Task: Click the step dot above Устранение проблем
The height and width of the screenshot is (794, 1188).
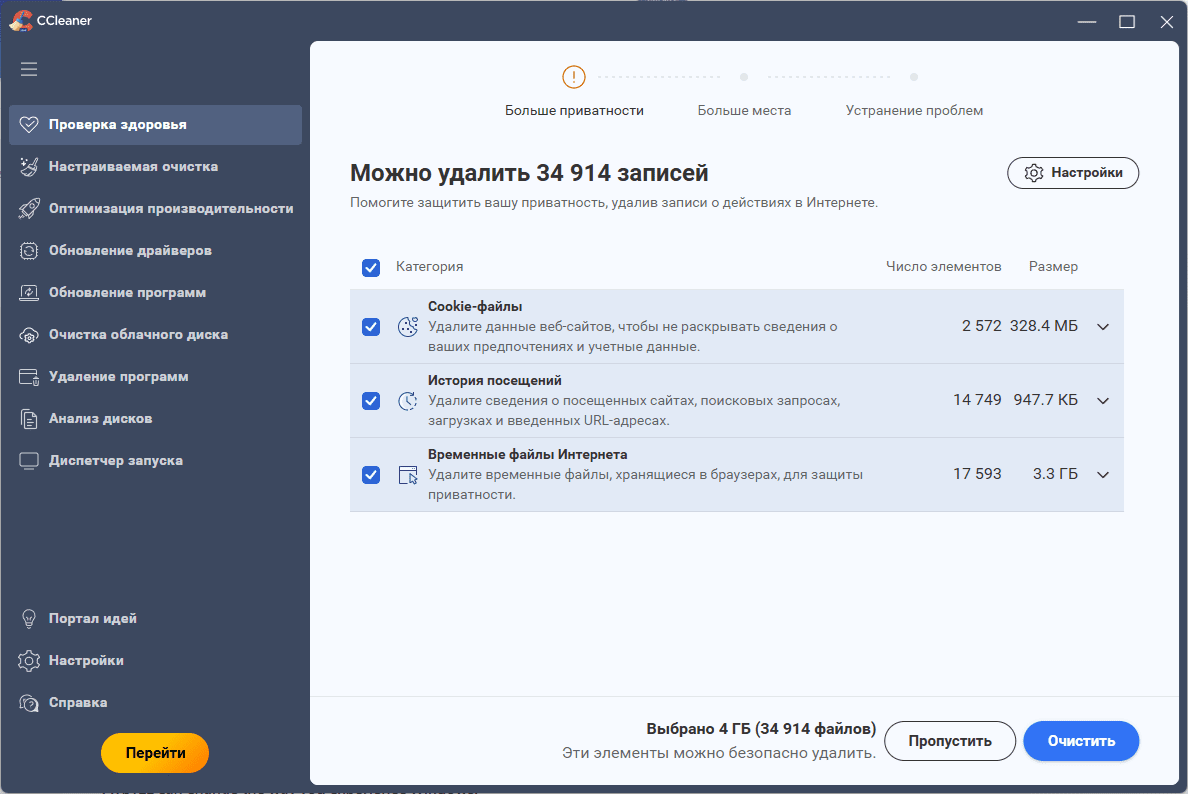Action: pyautogui.click(x=914, y=77)
